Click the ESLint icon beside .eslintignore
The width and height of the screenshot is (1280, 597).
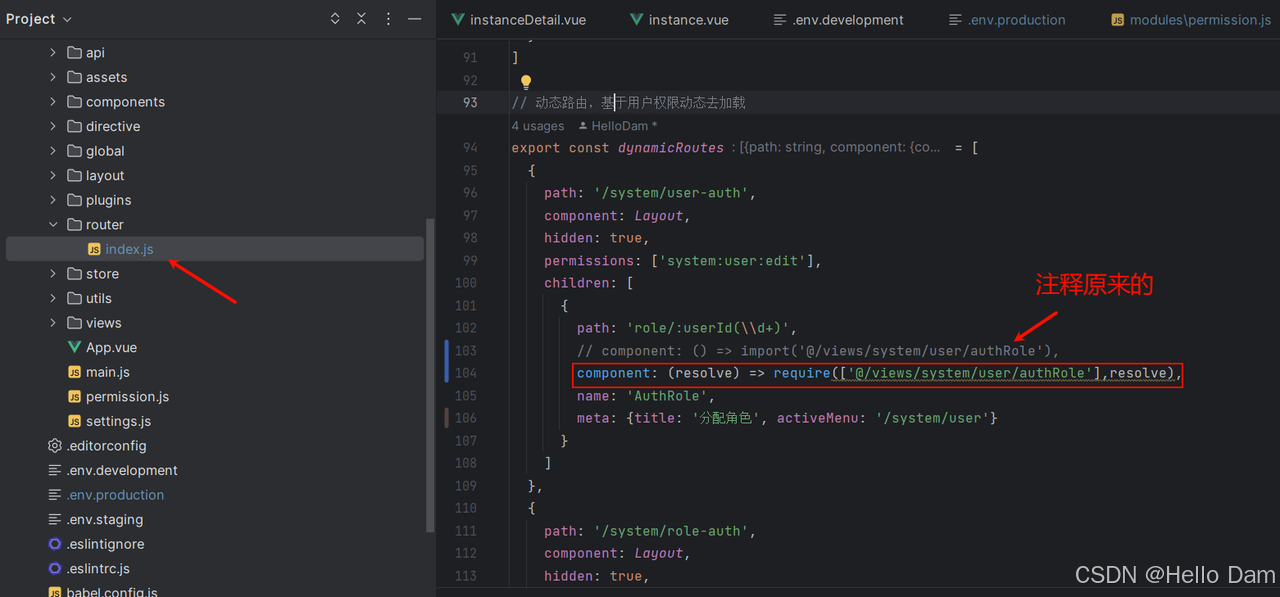click(55, 544)
